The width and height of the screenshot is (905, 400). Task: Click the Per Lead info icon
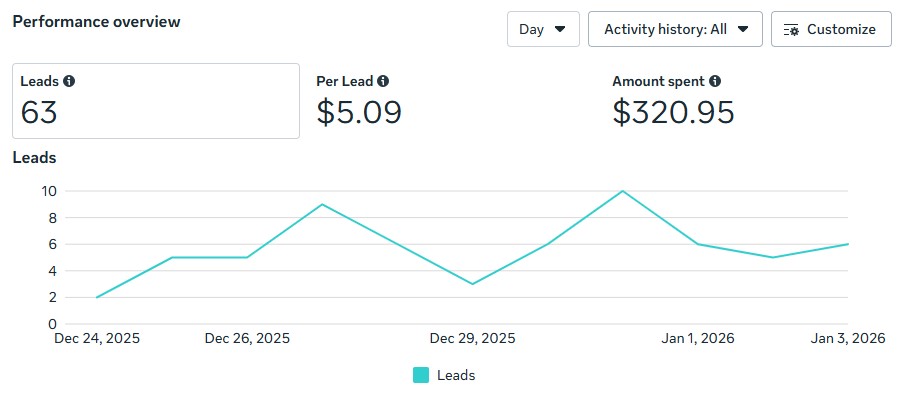(x=383, y=82)
